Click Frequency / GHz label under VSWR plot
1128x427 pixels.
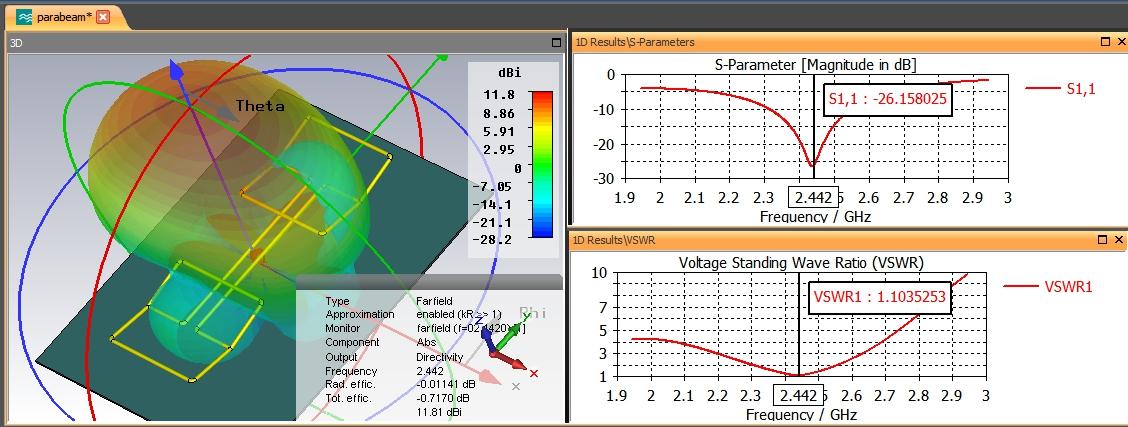click(x=801, y=415)
